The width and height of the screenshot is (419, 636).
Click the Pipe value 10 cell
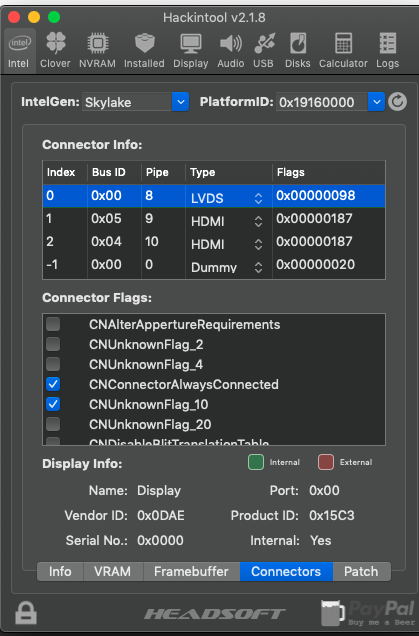pos(152,242)
